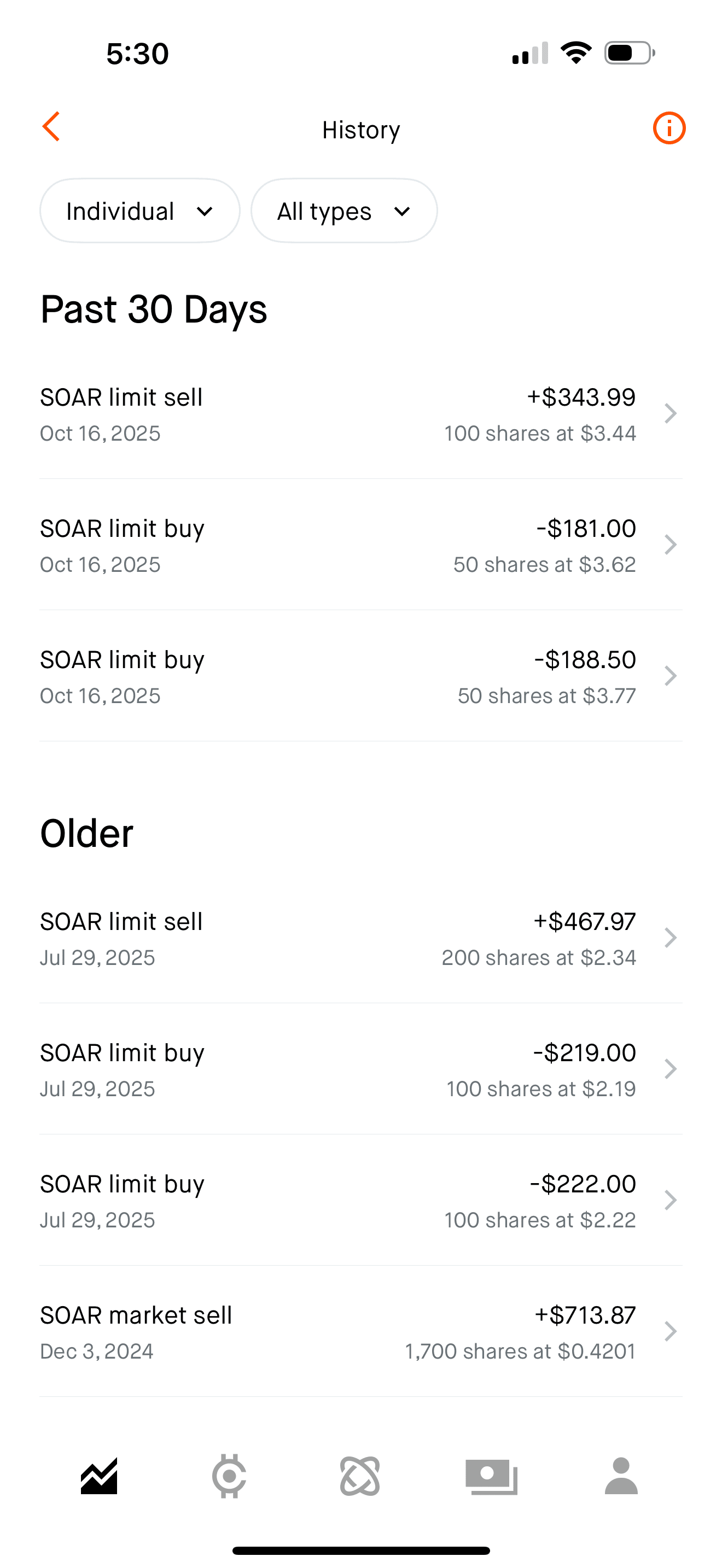Tap the History page title
This screenshot has height=1568, width=722.
pyautogui.click(x=361, y=130)
